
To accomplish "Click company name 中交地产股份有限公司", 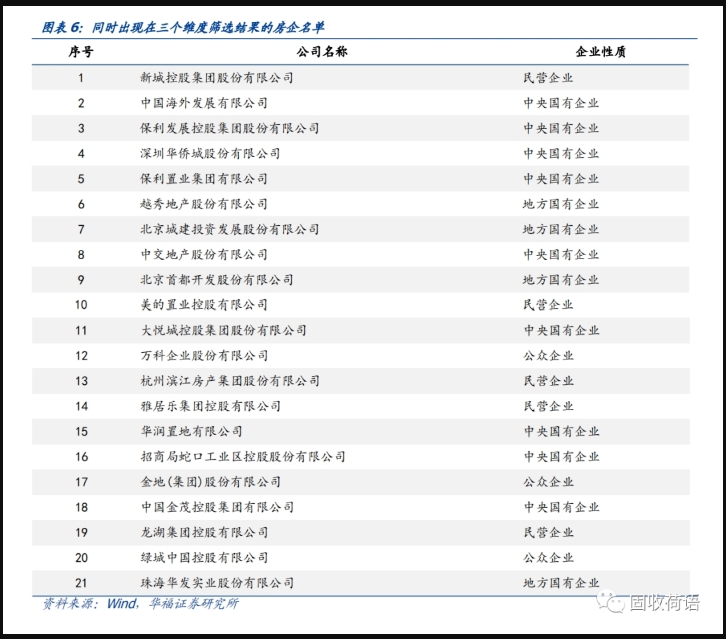I will pos(204,254).
